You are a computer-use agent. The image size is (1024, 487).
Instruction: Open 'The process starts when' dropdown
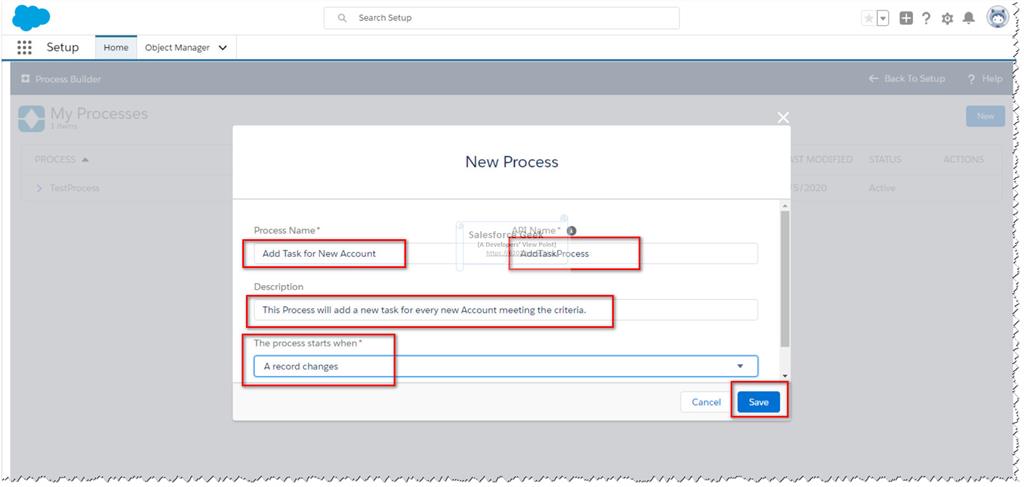point(505,366)
